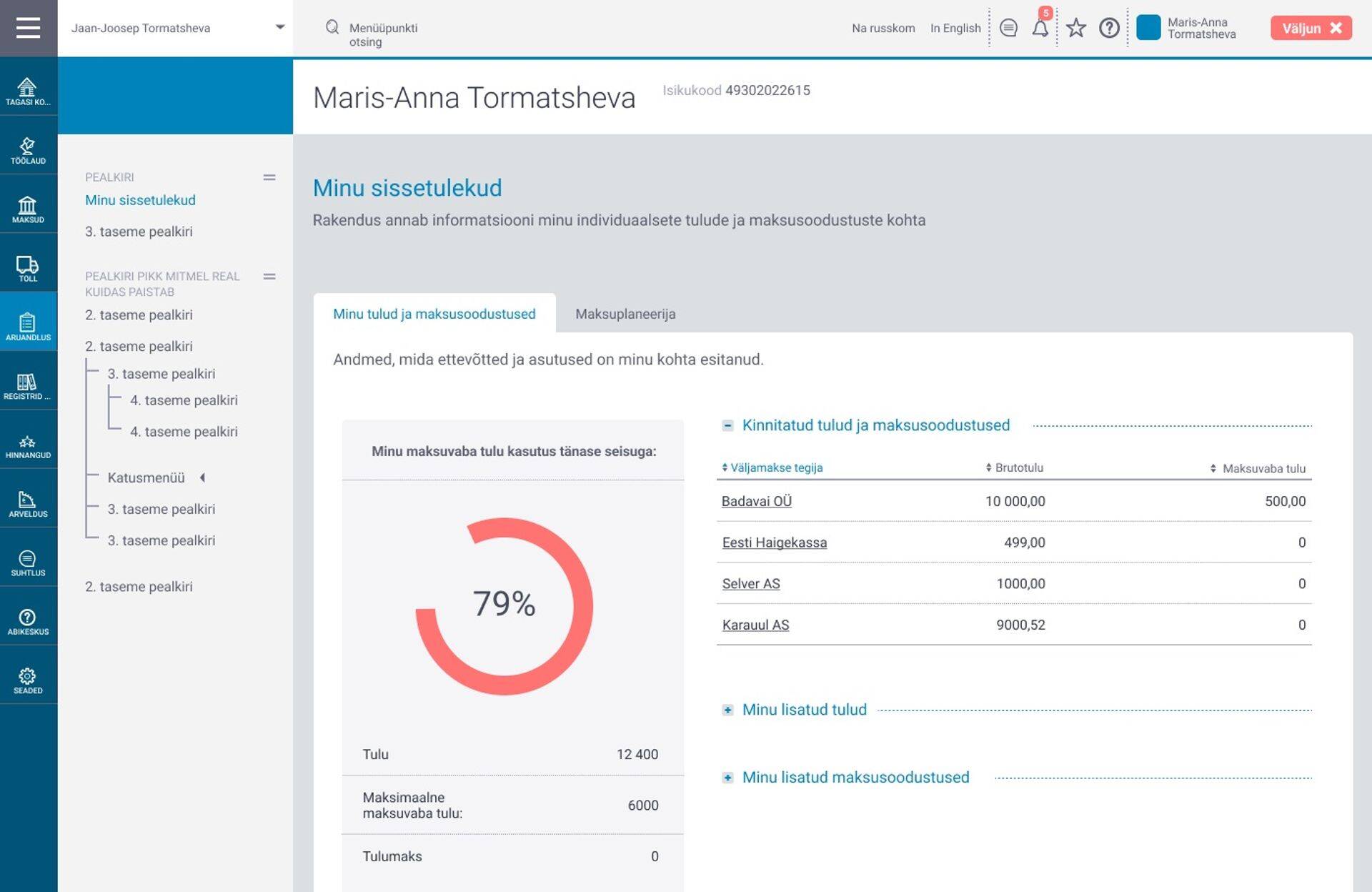Open the notifications bell icon
The width and height of the screenshot is (1372, 892).
pyautogui.click(x=1040, y=29)
